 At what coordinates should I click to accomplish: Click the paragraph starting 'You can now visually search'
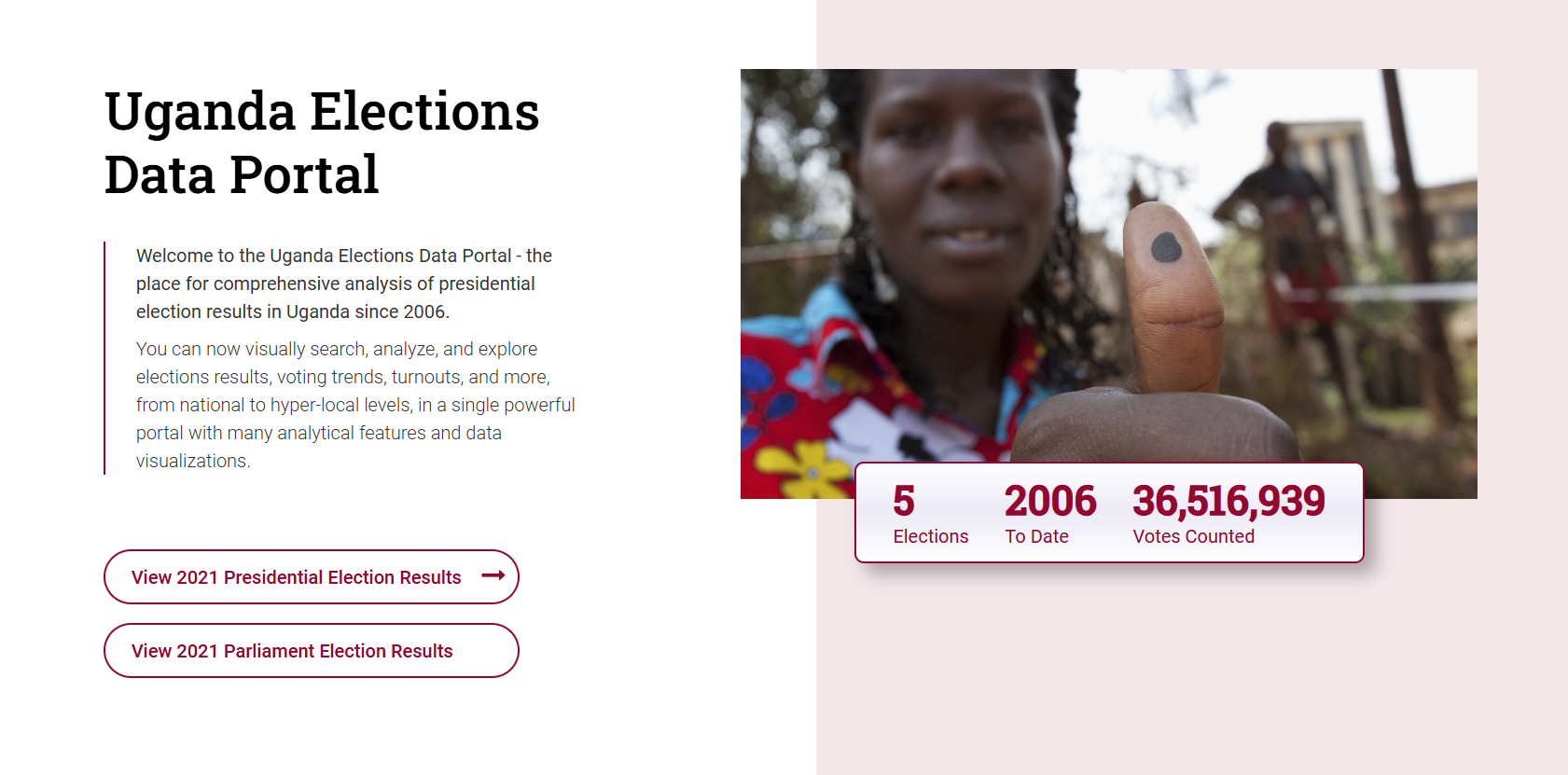pos(355,405)
